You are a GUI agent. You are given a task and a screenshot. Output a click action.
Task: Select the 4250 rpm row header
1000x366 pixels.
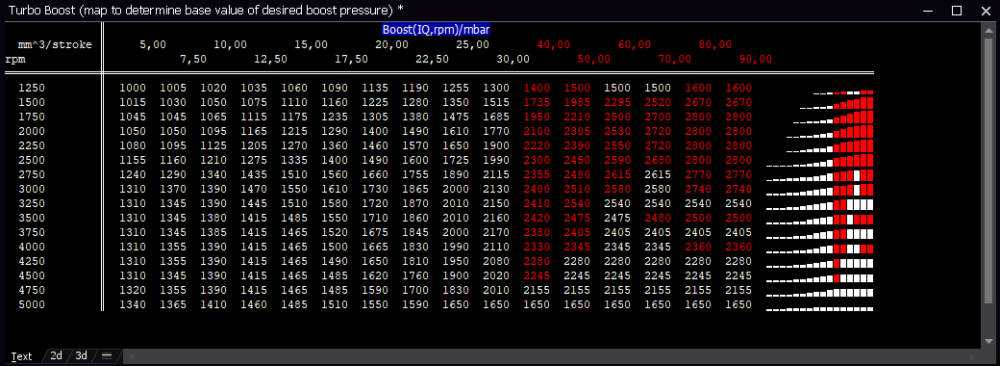click(32, 261)
